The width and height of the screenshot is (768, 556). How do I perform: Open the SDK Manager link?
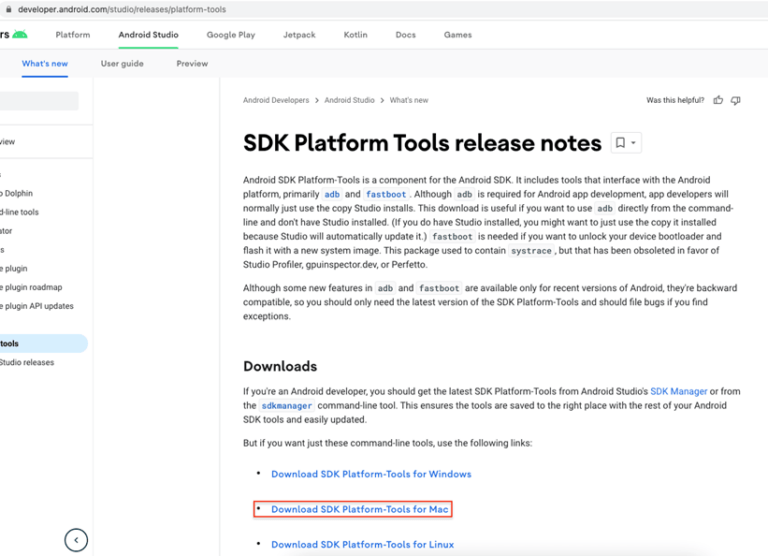pyautogui.click(x=679, y=391)
